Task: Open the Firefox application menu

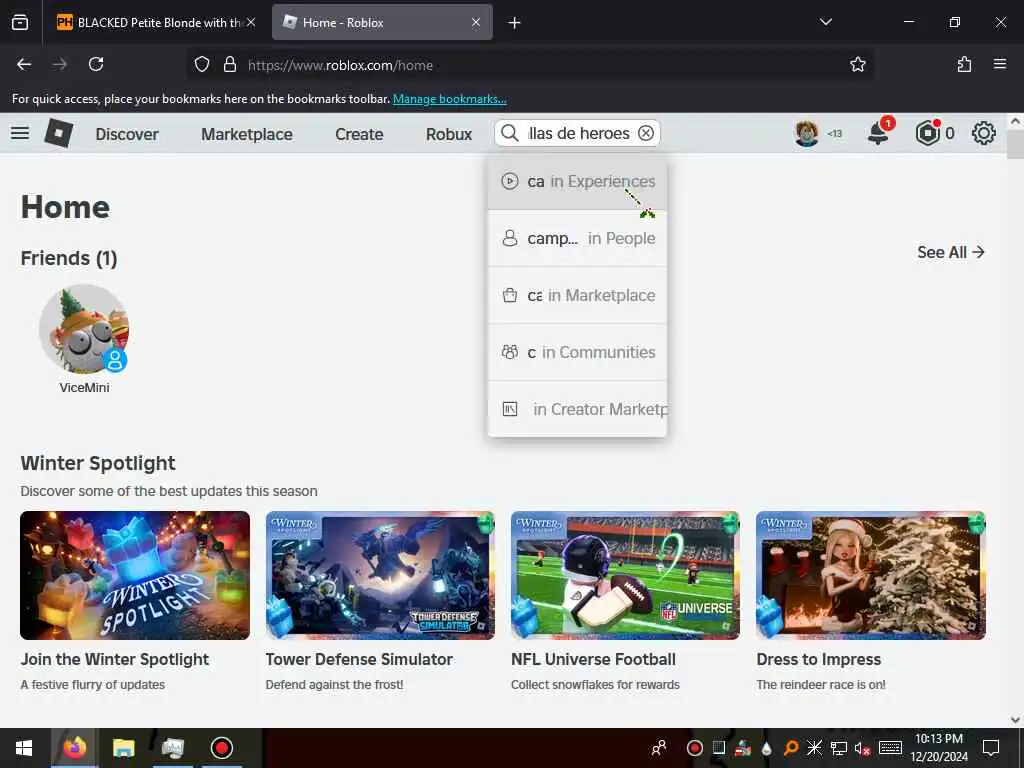Action: 1000,64
